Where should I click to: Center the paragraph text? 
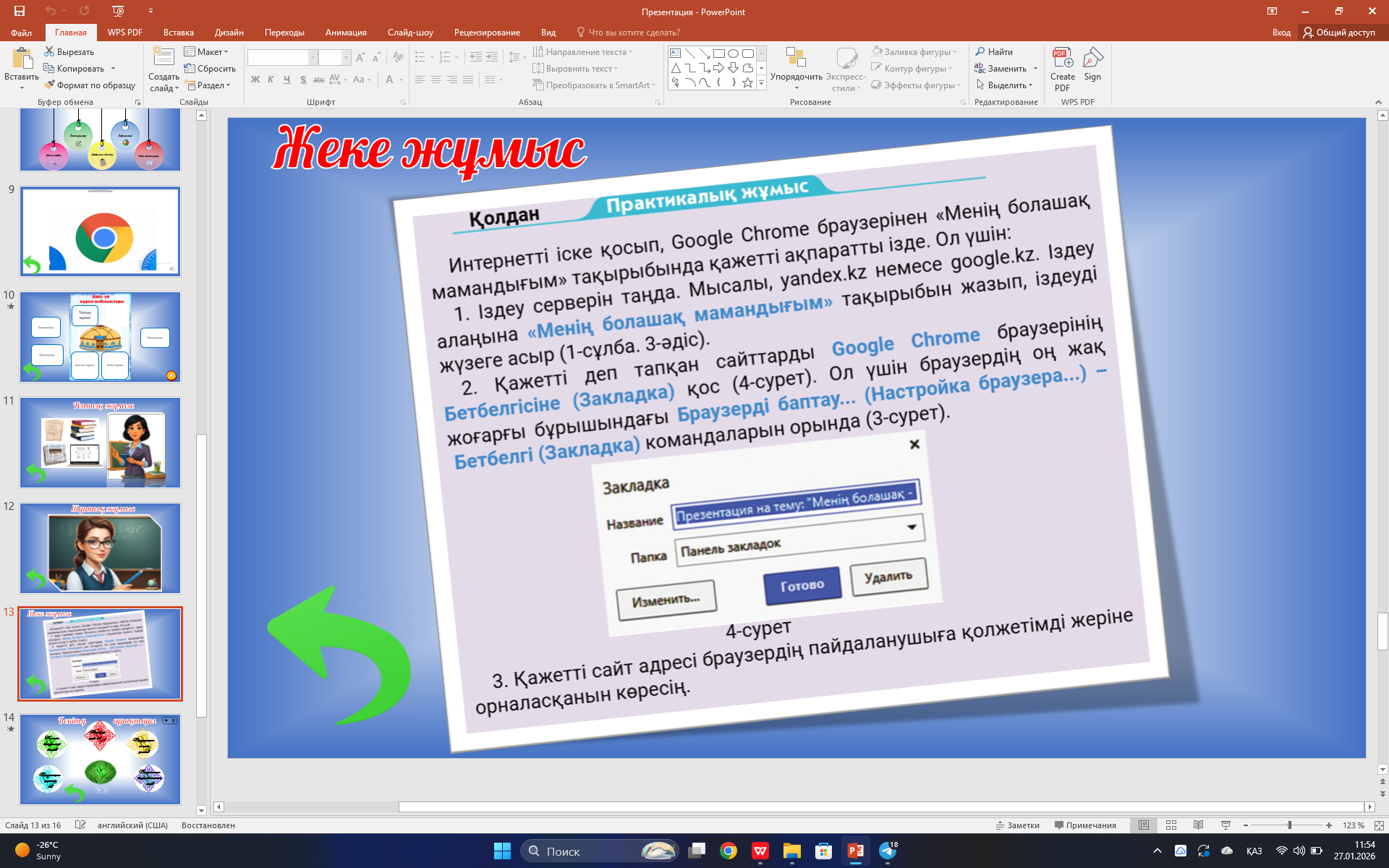(436, 80)
